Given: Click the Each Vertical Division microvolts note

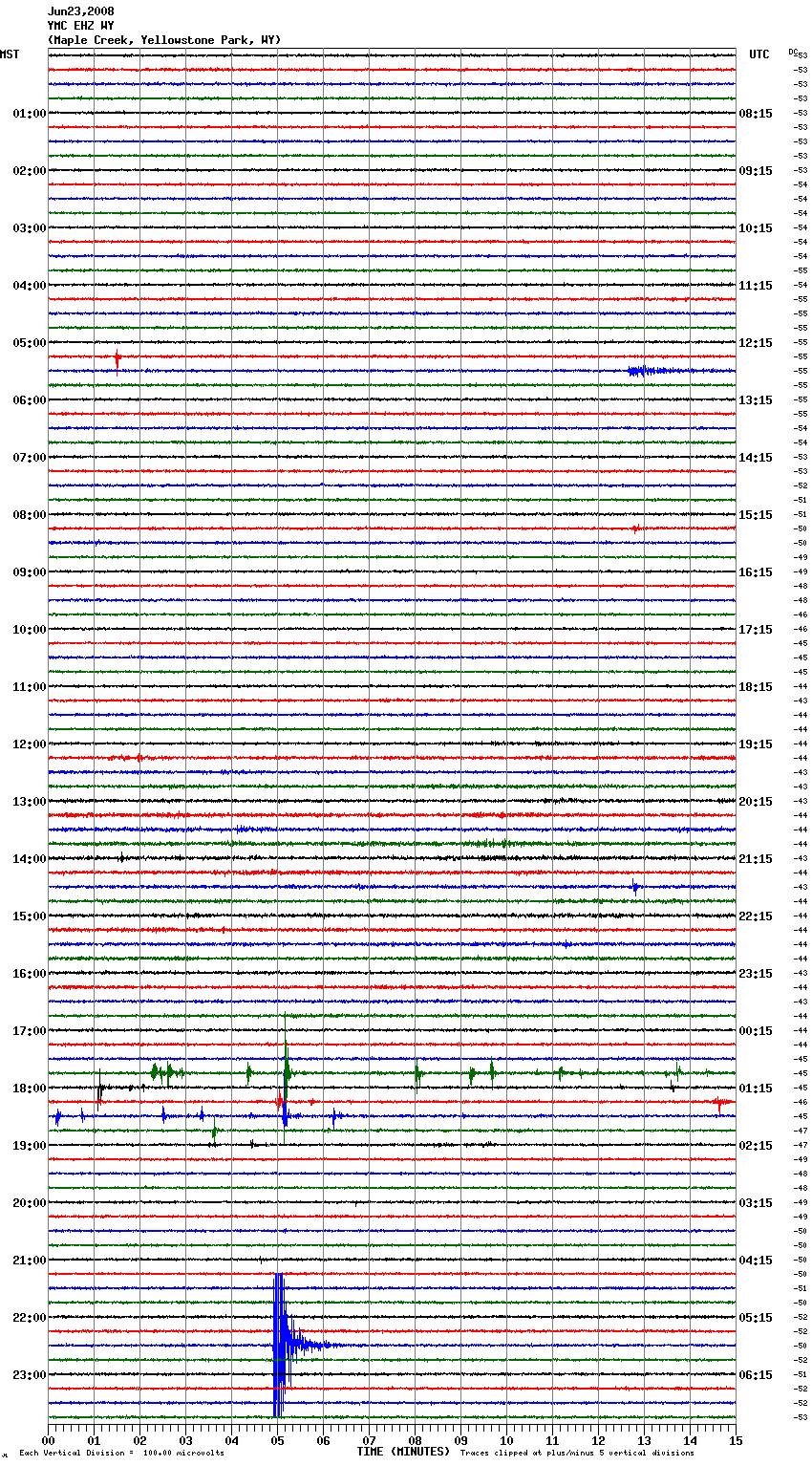Looking at the screenshot, I should click(x=121, y=1453).
